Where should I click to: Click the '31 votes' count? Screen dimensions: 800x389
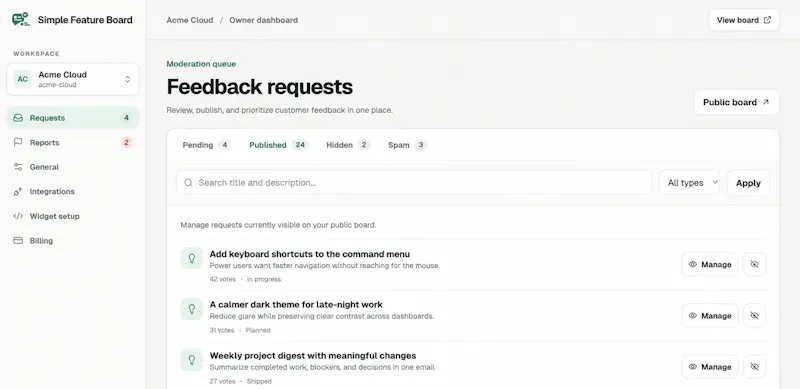click(x=222, y=330)
